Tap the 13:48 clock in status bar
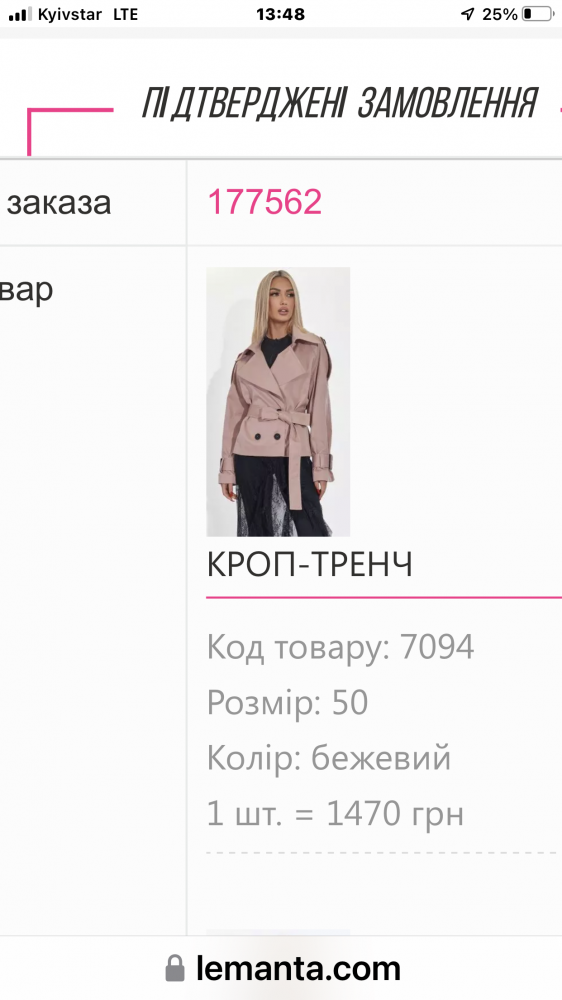The image size is (562, 1000). (x=281, y=14)
